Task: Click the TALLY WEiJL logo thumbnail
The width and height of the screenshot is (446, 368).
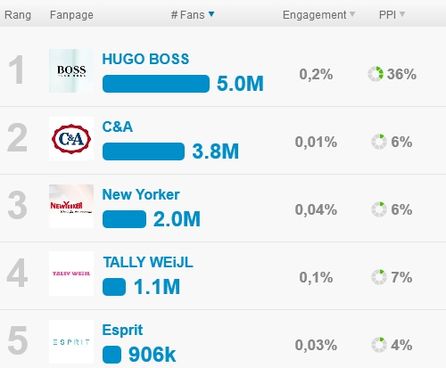Action: pyautogui.click(x=71, y=274)
